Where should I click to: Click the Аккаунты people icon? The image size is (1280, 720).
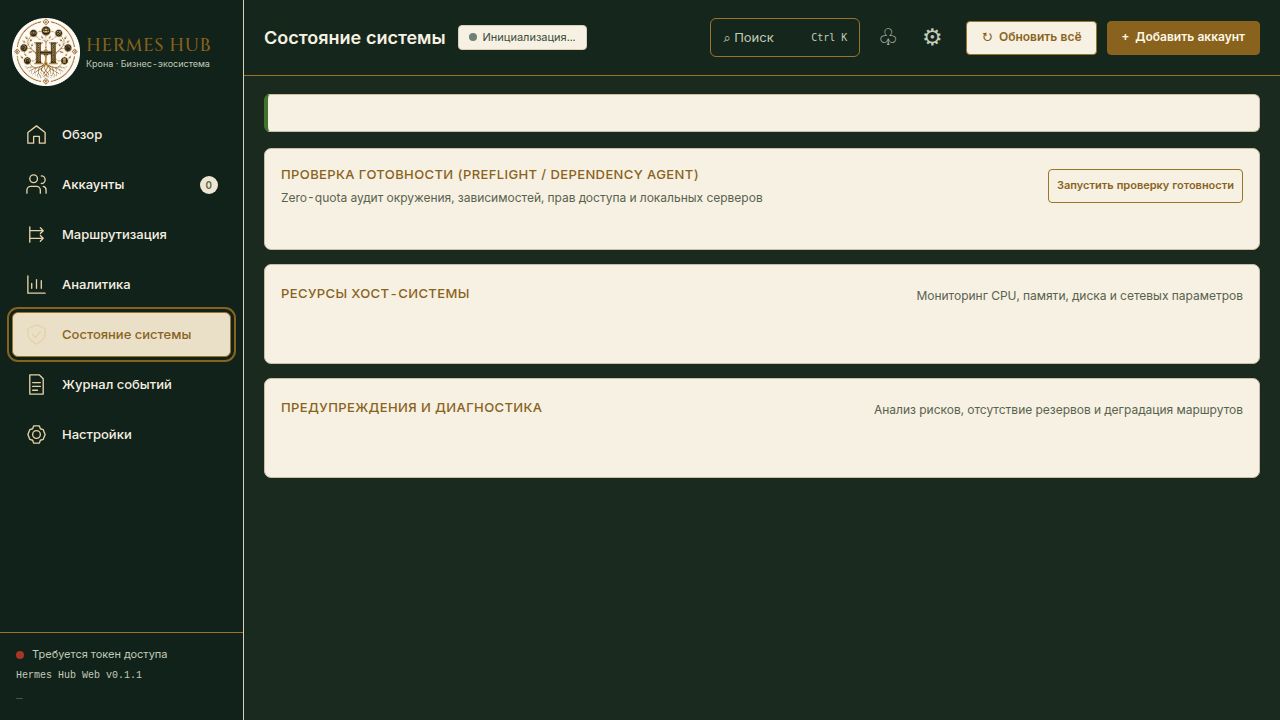tap(36, 184)
